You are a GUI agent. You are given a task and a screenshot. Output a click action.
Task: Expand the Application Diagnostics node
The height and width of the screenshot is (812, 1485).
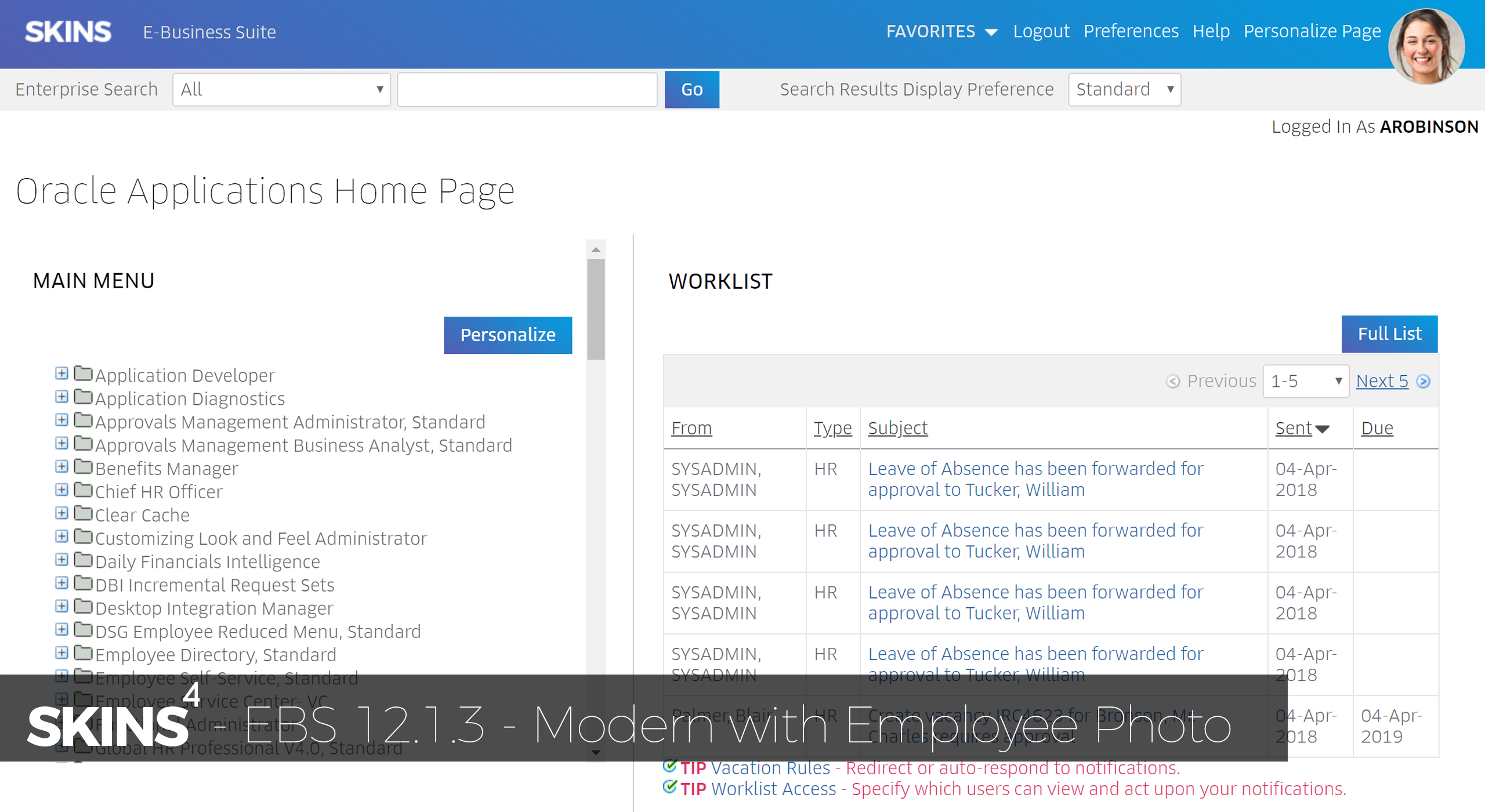tap(61, 396)
